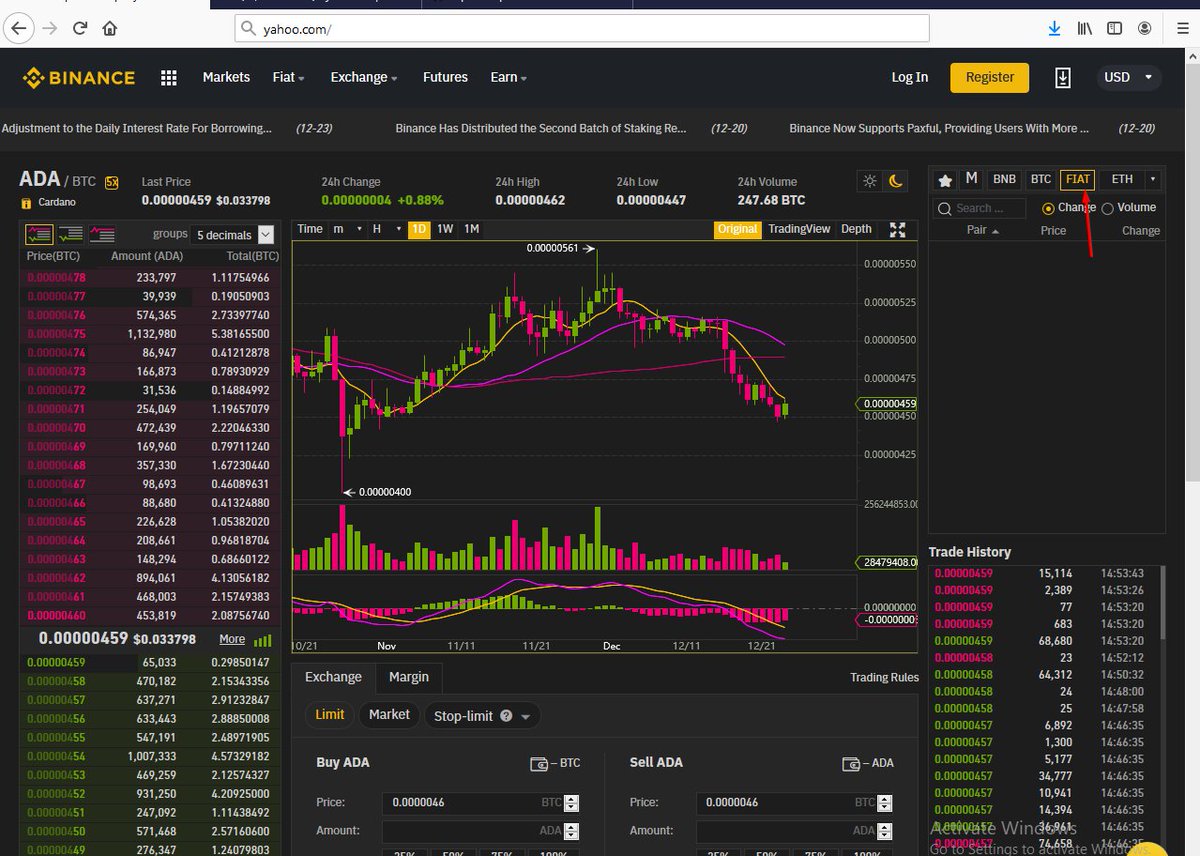Image resolution: width=1200 pixels, height=856 pixels.
Task: Select the BTC market tab
Action: pyautogui.click(x=1041, y=180)
